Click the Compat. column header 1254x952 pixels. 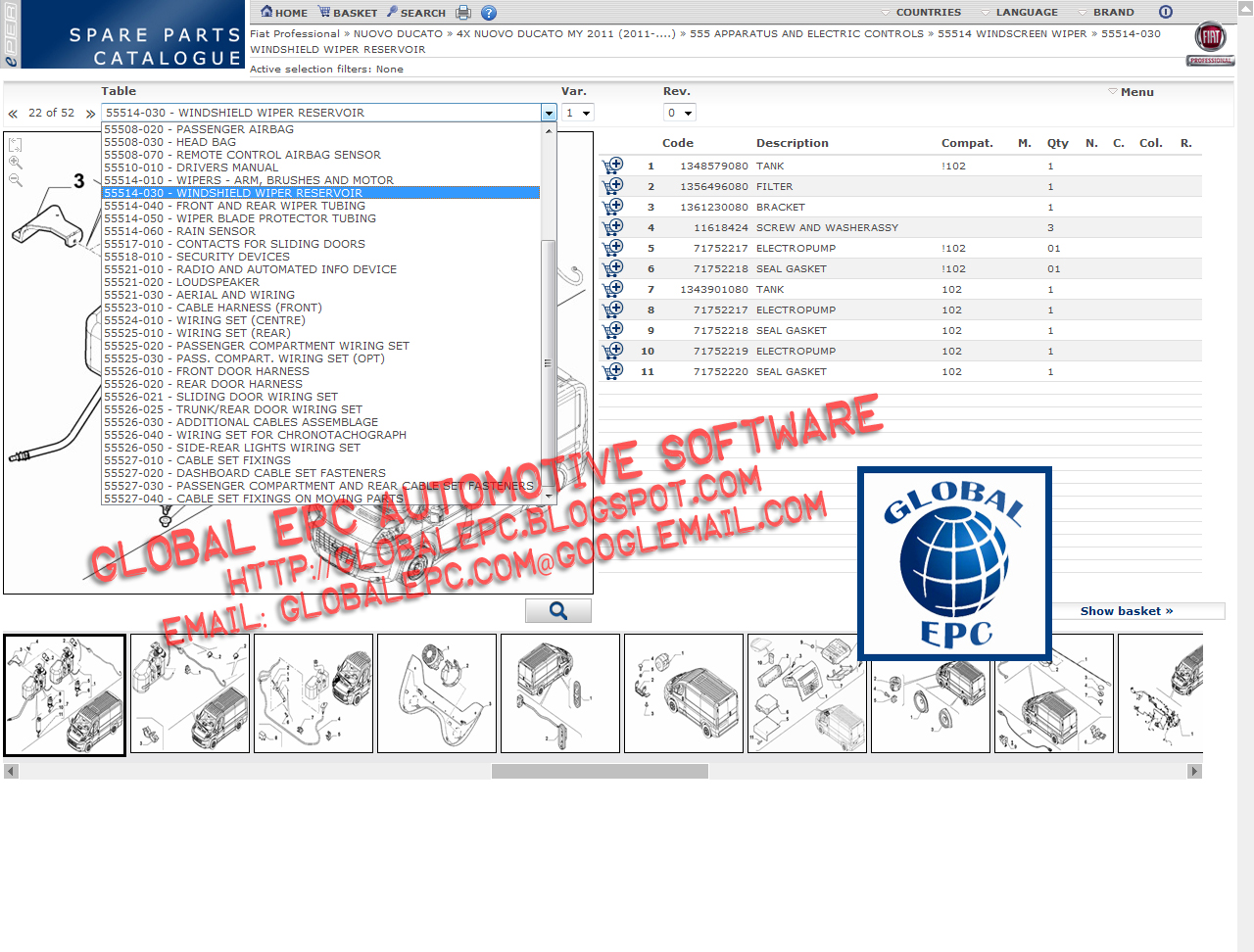coord(967,143)
